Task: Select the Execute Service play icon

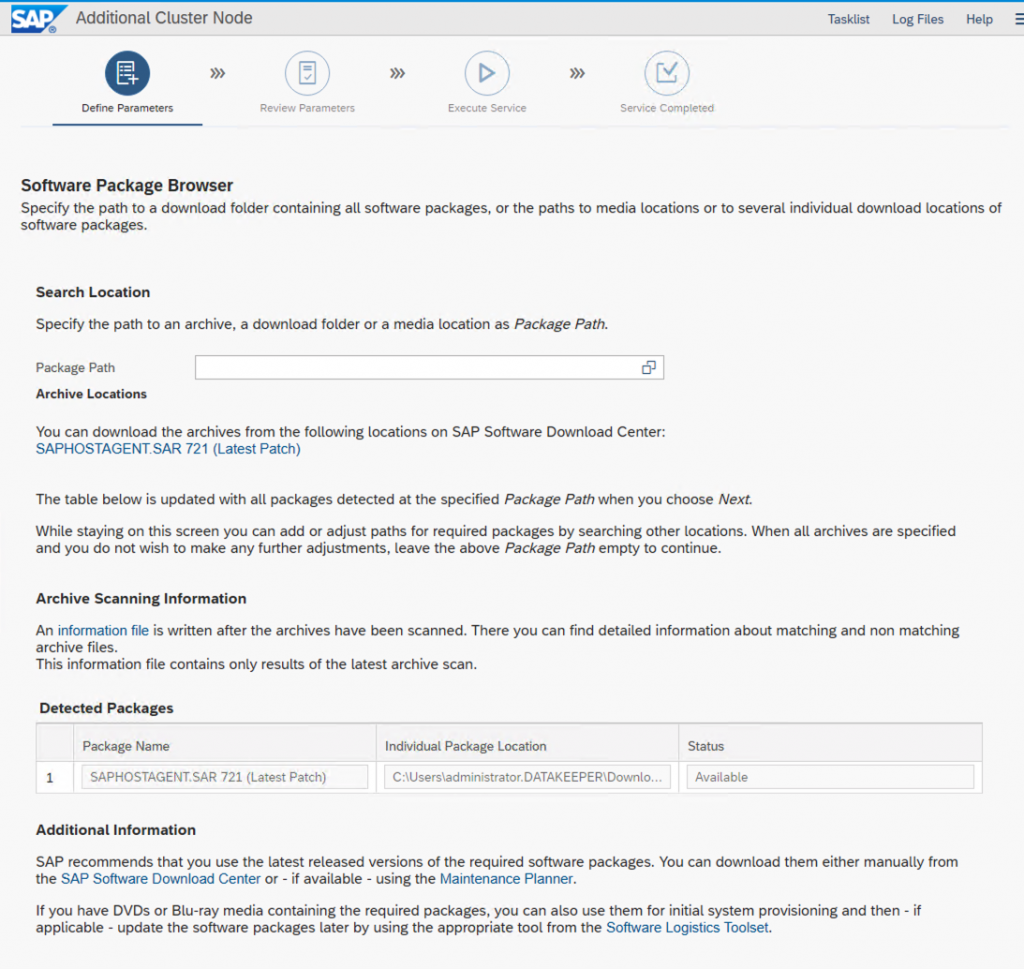Action: pos(487,73)
